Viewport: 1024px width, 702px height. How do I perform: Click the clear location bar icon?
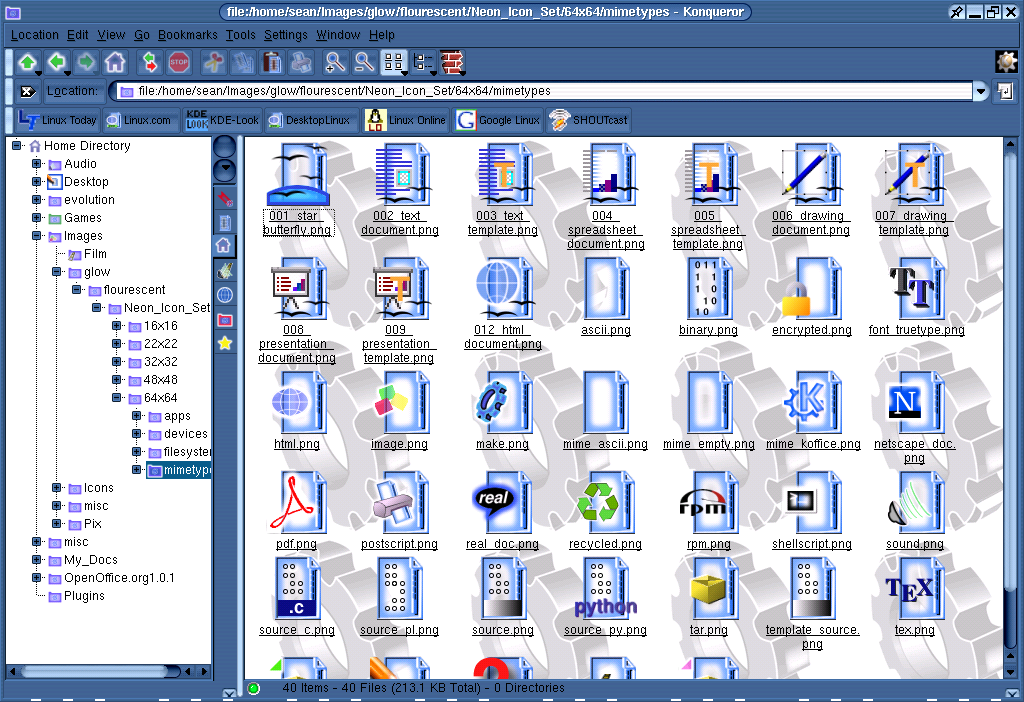(27, 91)
